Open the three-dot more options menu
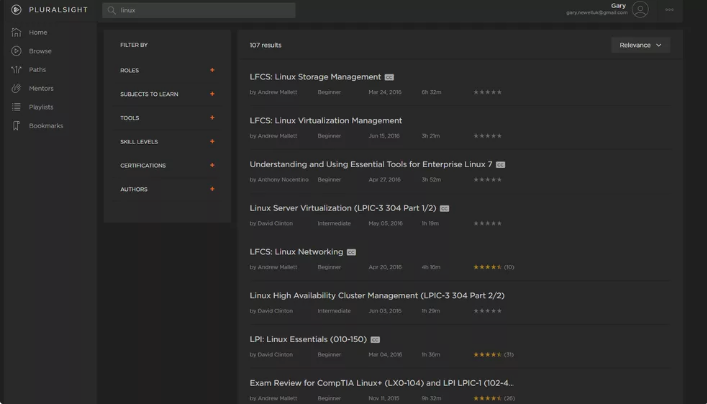Viewport: 707px width, 404px height. point(670,9)
